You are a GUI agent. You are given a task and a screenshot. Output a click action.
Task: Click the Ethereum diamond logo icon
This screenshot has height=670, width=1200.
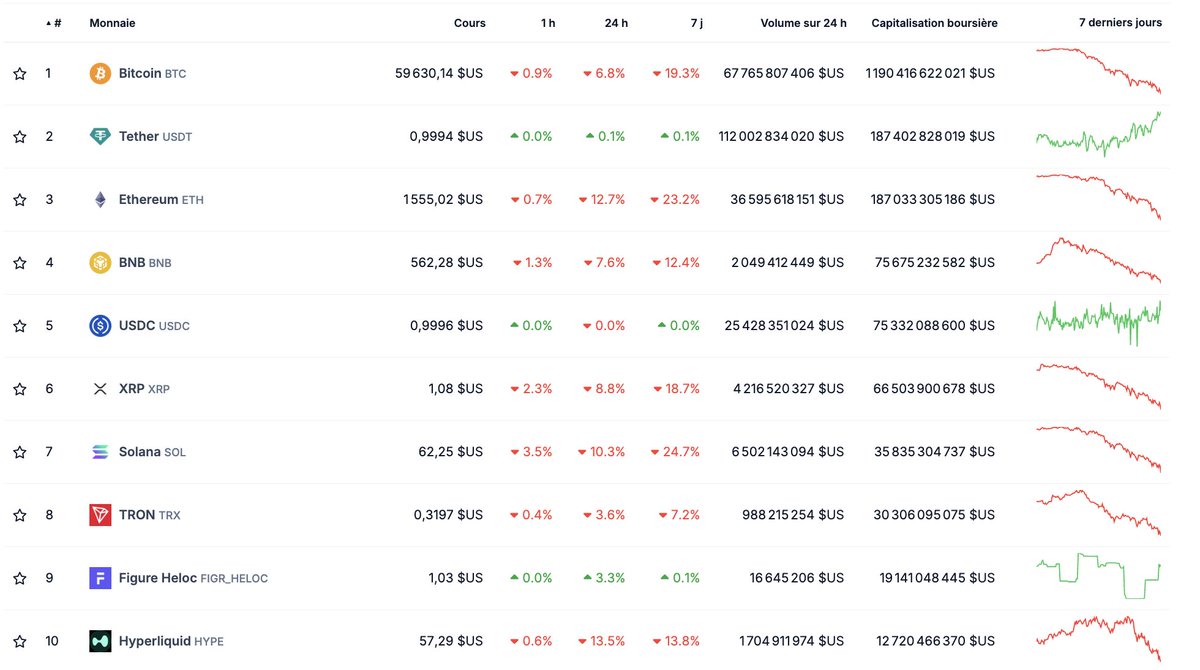(100, 200)
